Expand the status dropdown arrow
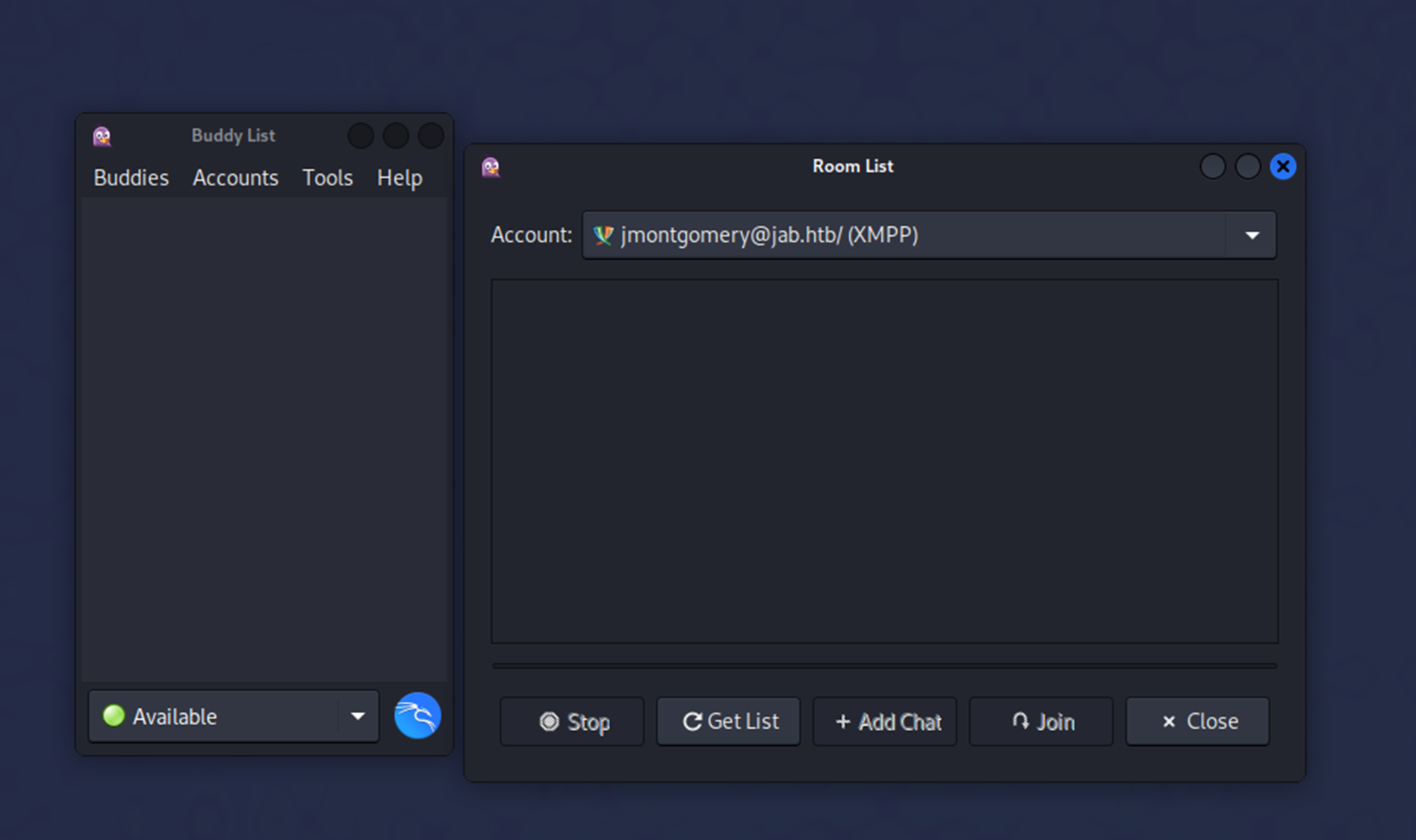Viewport: 1416px width, 840px height. point(358,716)
